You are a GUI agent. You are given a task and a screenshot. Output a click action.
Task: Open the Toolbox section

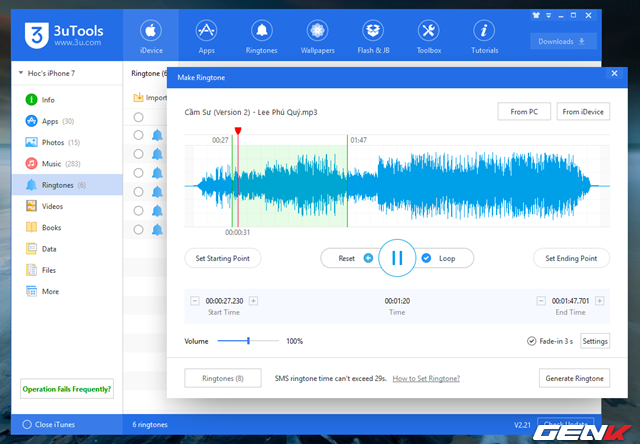tap(429, 36)
